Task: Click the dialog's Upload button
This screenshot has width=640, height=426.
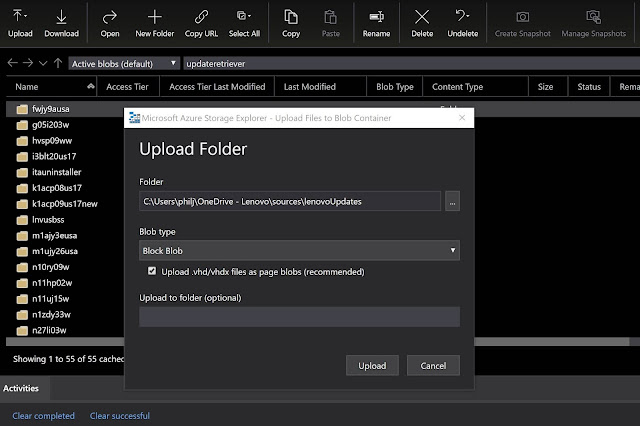Action: tap(372, 366)
